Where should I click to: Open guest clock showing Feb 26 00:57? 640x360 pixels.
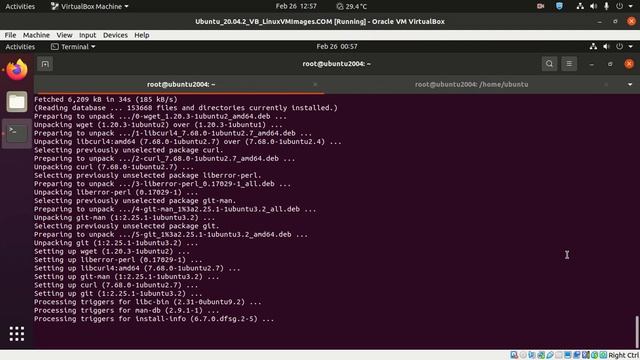point(337,47)
